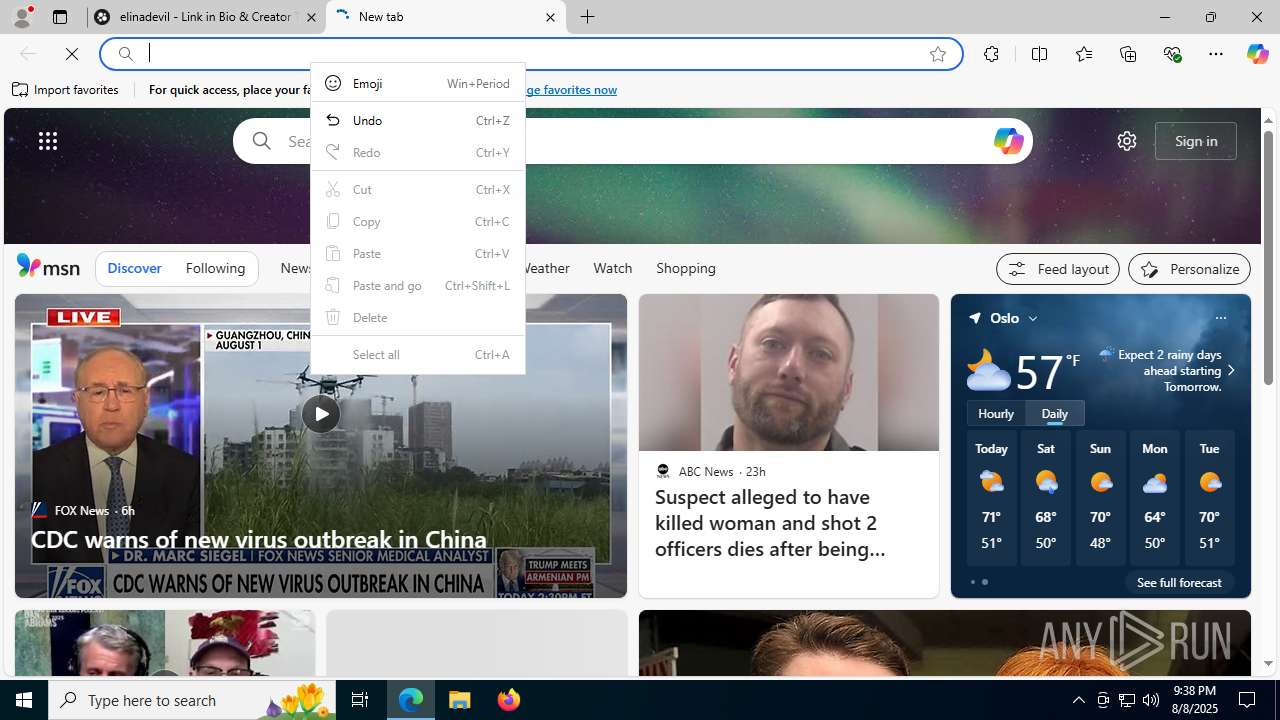Close the New tab tab
This screenshot has height=720, width=1280.
point(550,17)
